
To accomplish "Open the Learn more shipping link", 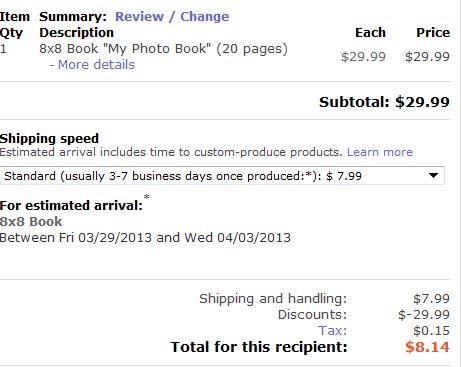I will click(380, 152).
